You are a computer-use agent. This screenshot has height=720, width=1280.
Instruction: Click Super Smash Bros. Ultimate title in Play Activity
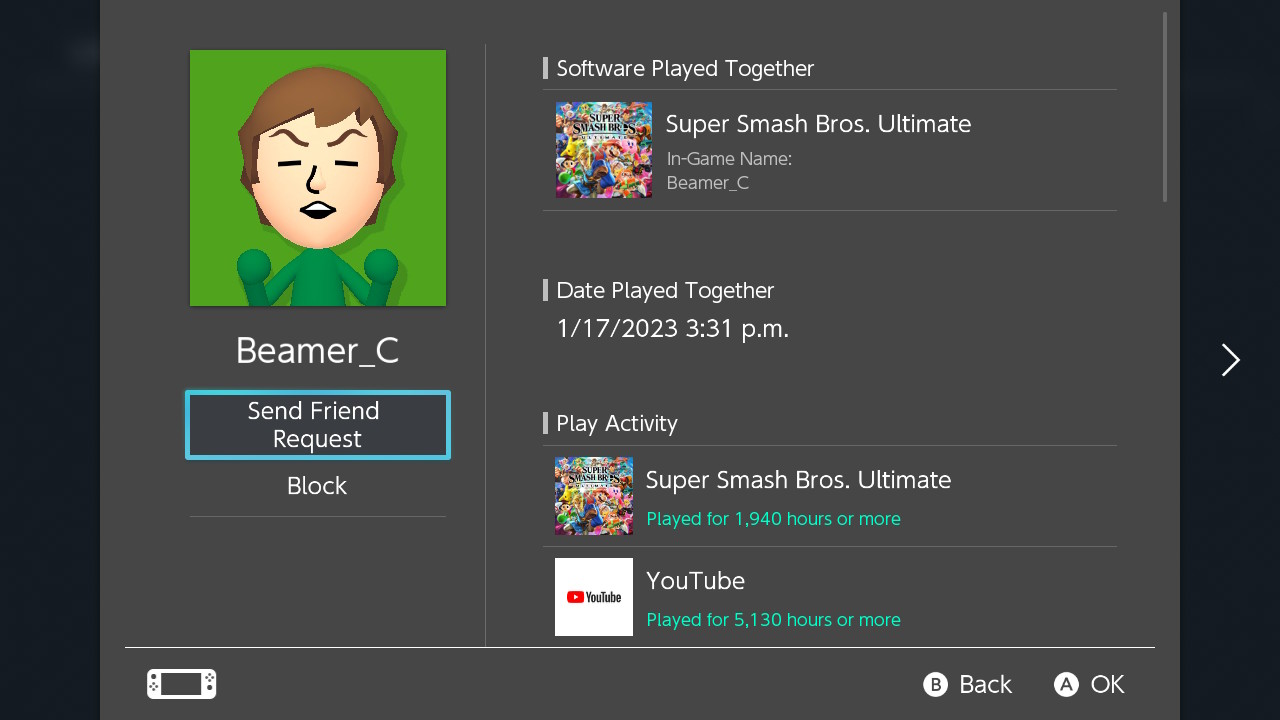(798, 480)
